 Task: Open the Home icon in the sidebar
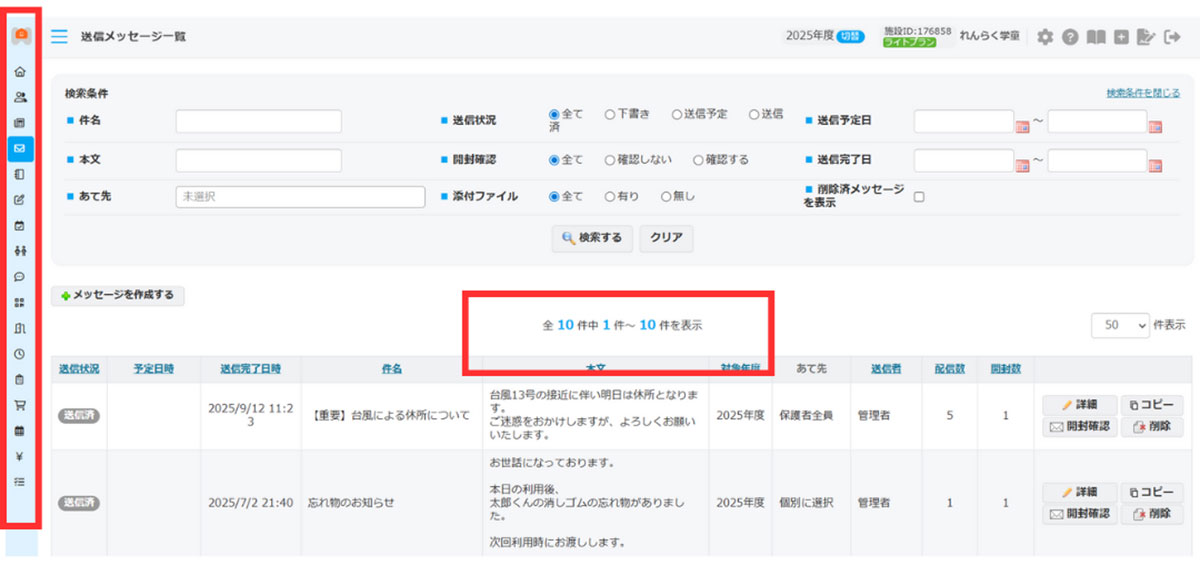coord(19,71)
